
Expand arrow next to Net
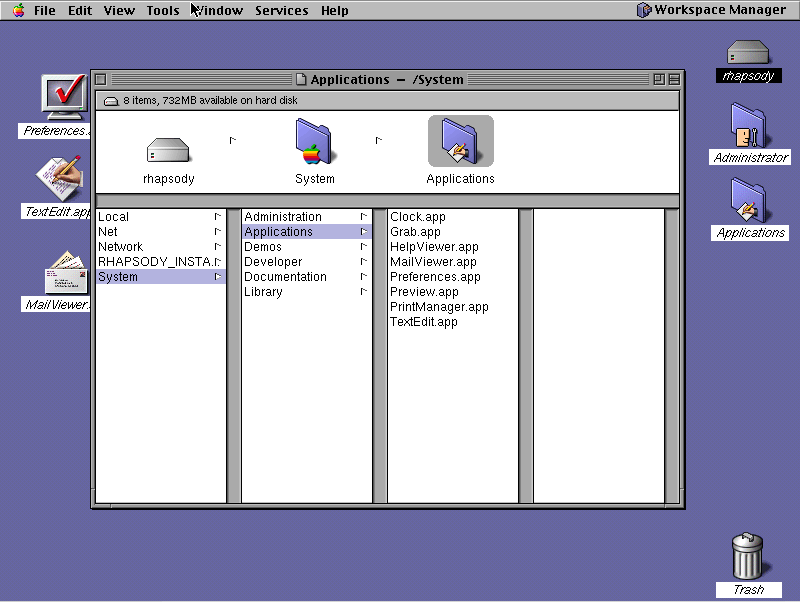click(218, 231)
